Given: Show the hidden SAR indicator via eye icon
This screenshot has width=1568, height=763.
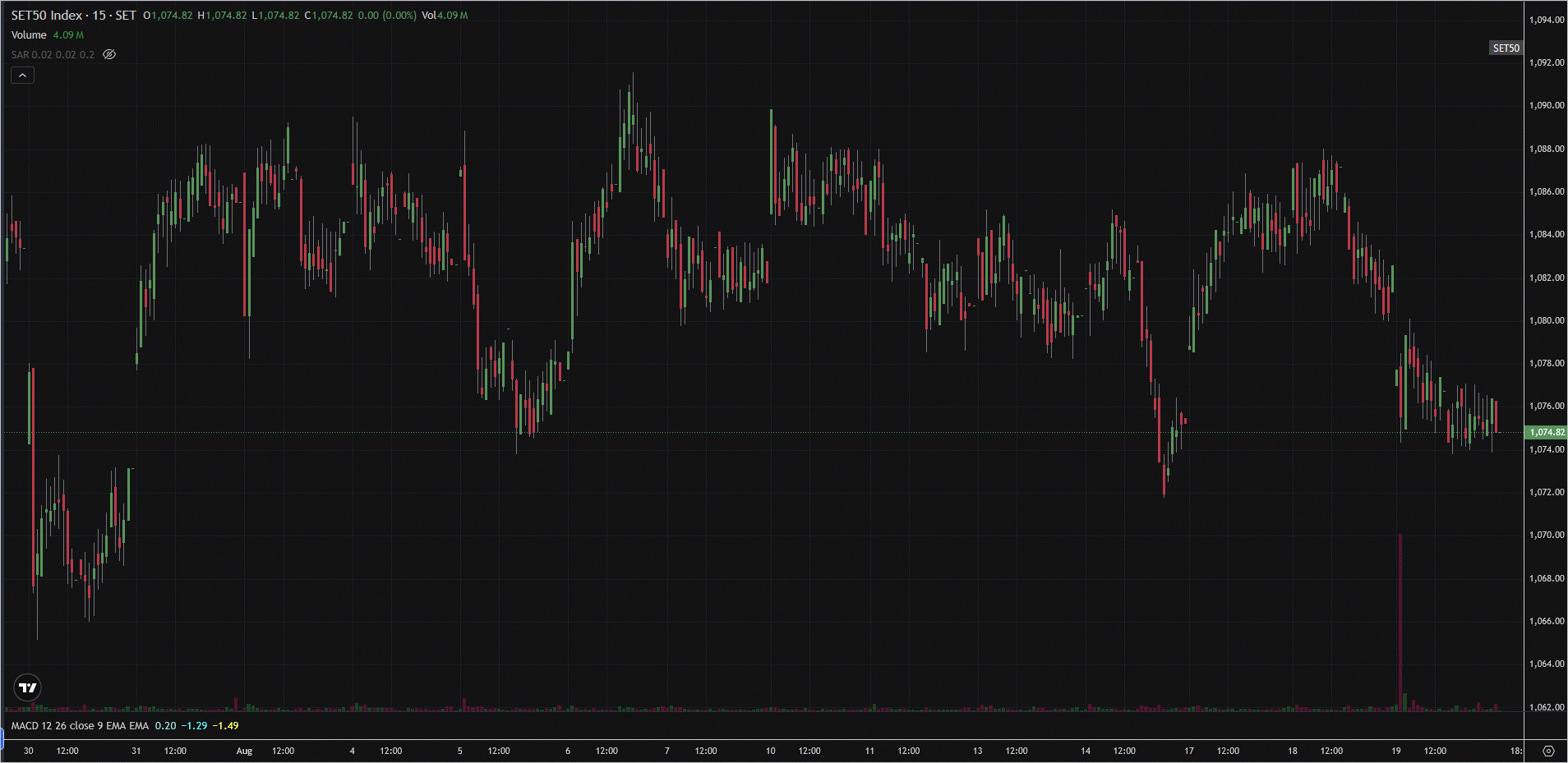Looking at the screenshot, I should 109,54.
